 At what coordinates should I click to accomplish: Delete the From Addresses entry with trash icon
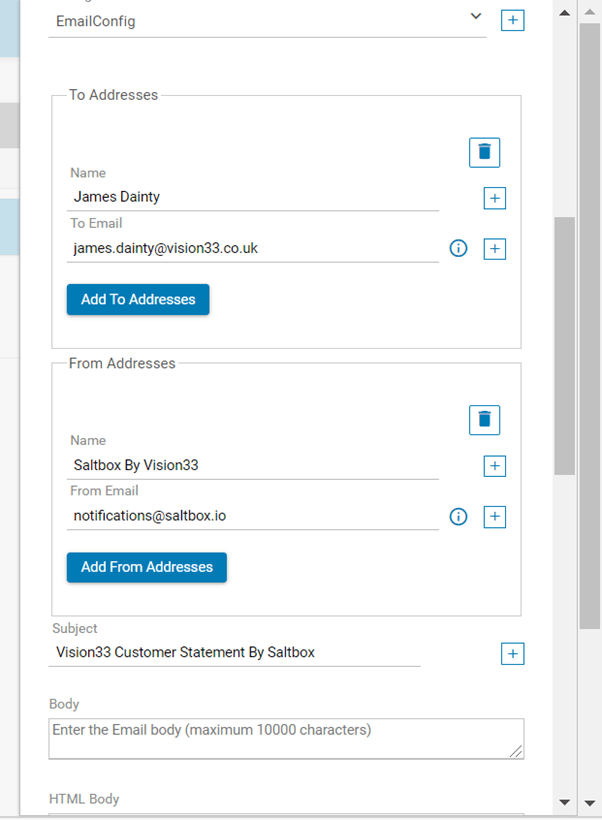tap(484, 420)
